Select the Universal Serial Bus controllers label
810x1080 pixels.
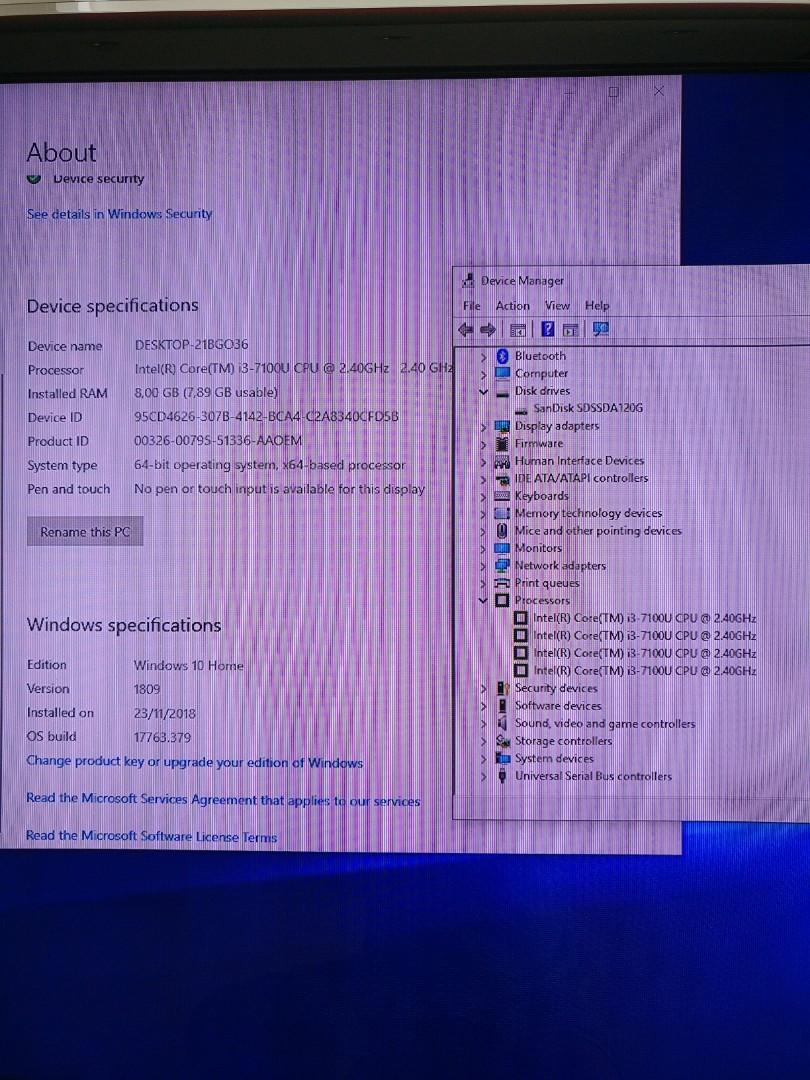(x=593, y=776)
